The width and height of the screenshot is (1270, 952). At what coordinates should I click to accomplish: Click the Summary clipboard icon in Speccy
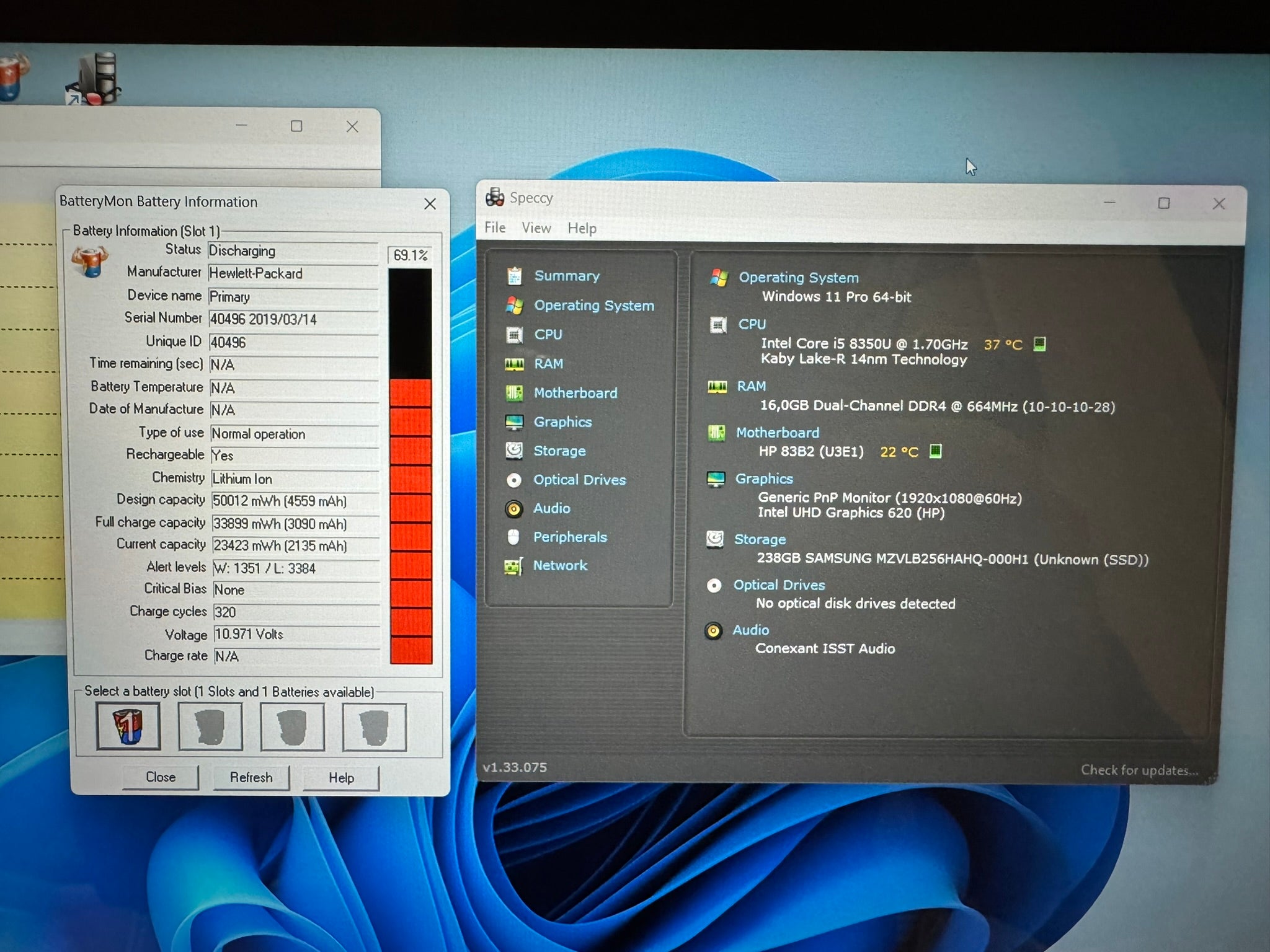514,276
